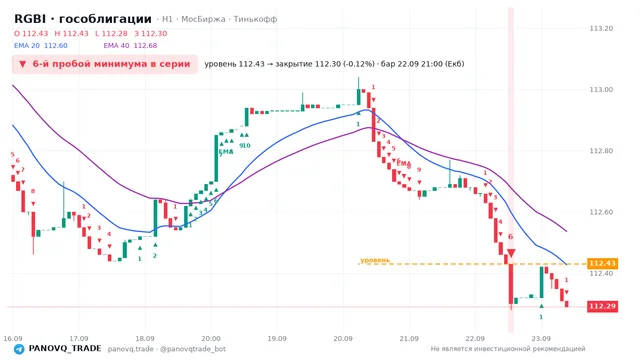The height and width of the screenshot is (360, 640).
Task: Click the 21.09 date axis label
Action: (409, 339)
